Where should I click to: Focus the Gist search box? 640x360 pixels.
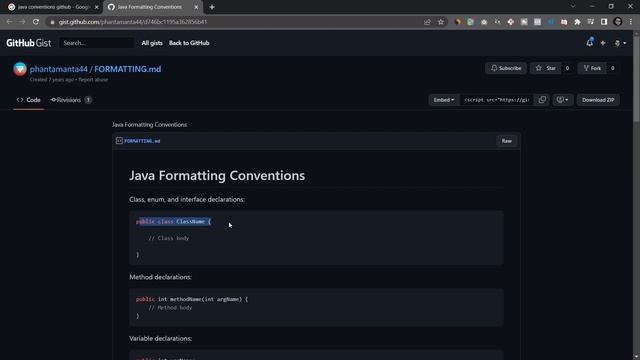(97, 43)
